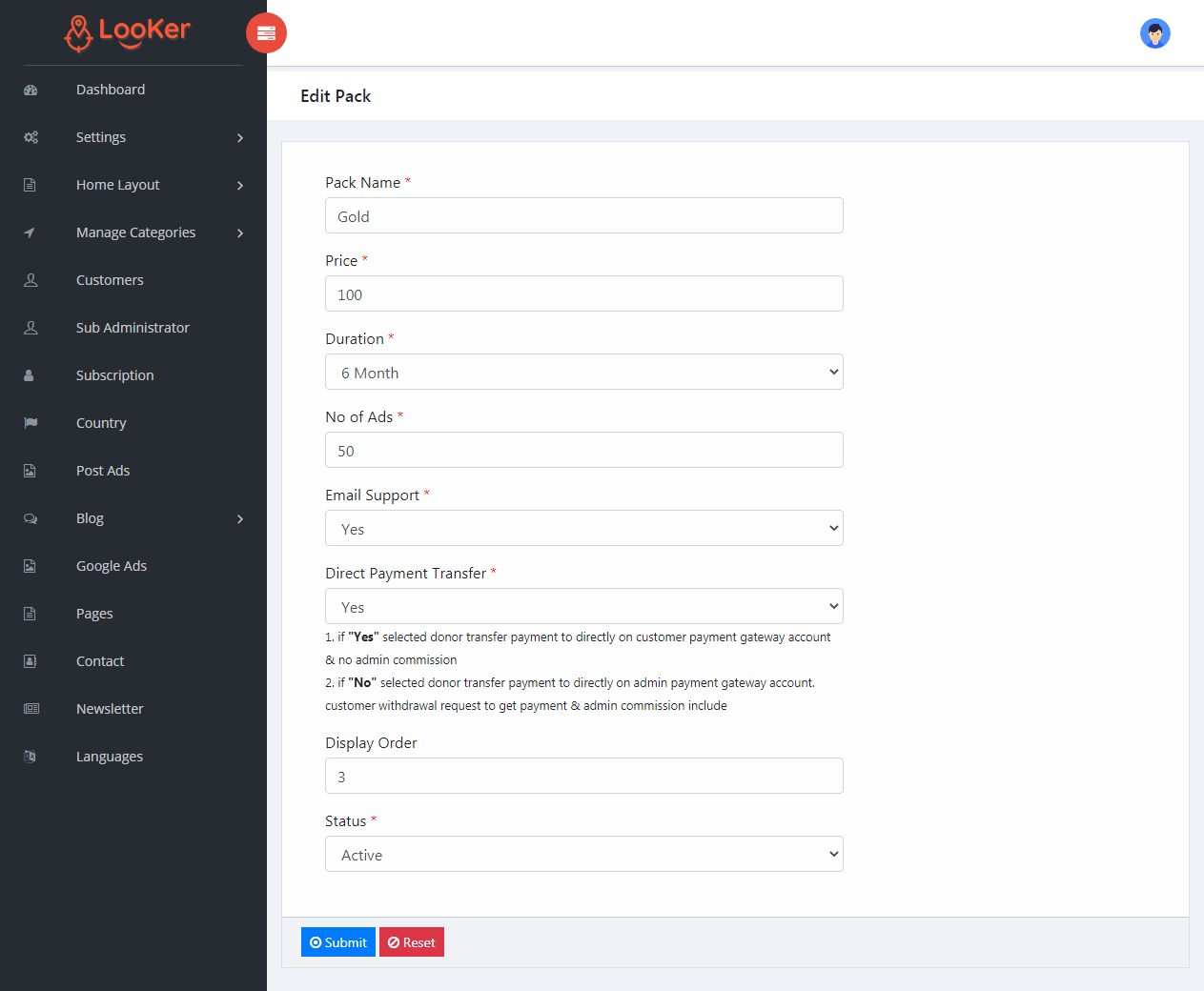Open Home Layout menu item
This screenshot has width=1204, height=991.
[117, 185]
